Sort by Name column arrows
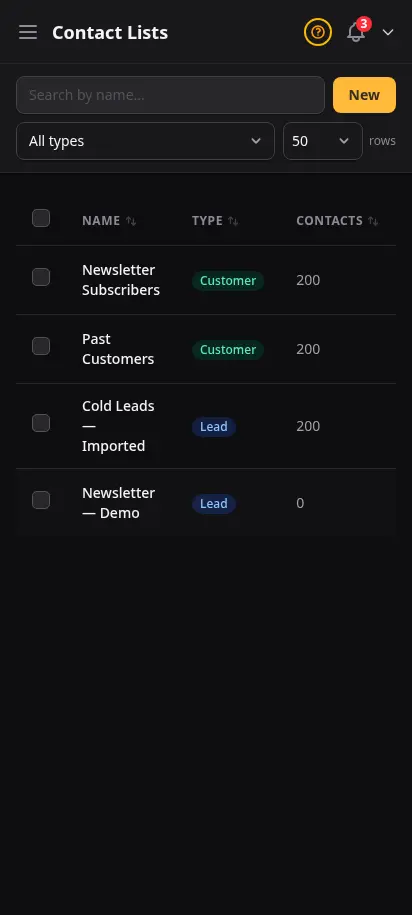 131,221
